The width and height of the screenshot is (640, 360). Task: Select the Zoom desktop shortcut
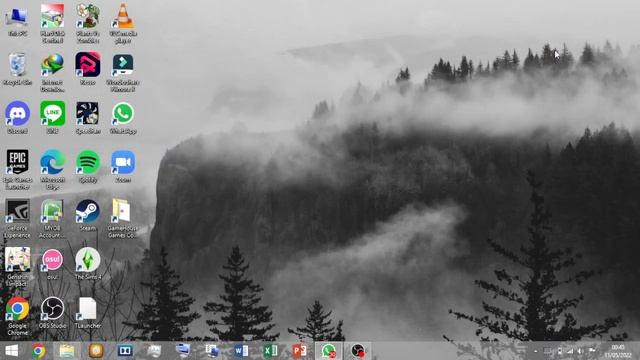coord(123,167)
